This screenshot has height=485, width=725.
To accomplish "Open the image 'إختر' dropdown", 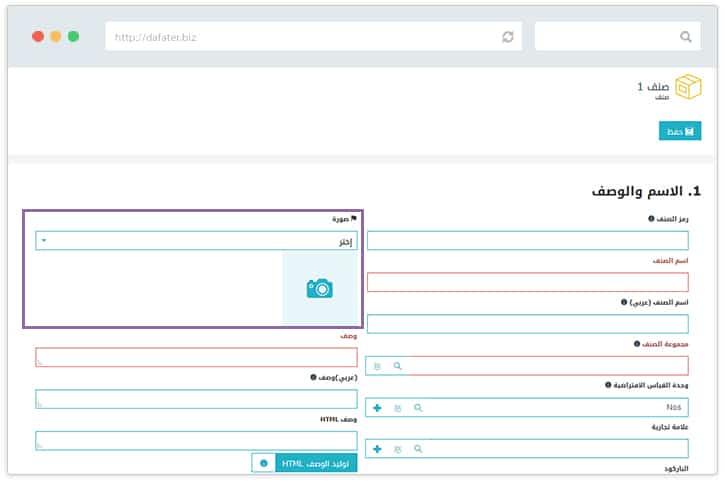I will [196, 241].
